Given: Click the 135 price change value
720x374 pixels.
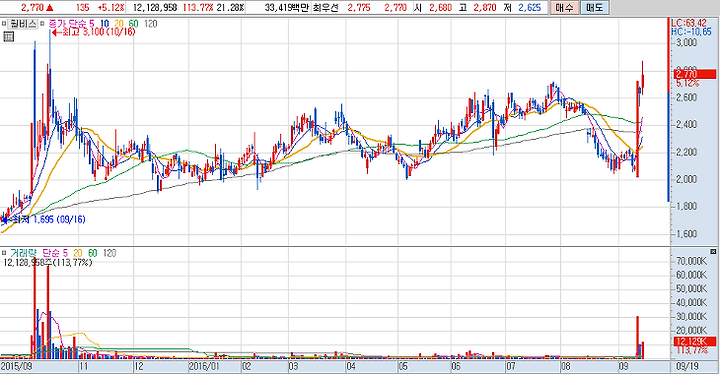Looking at the screenshot, I should [83, 7].
